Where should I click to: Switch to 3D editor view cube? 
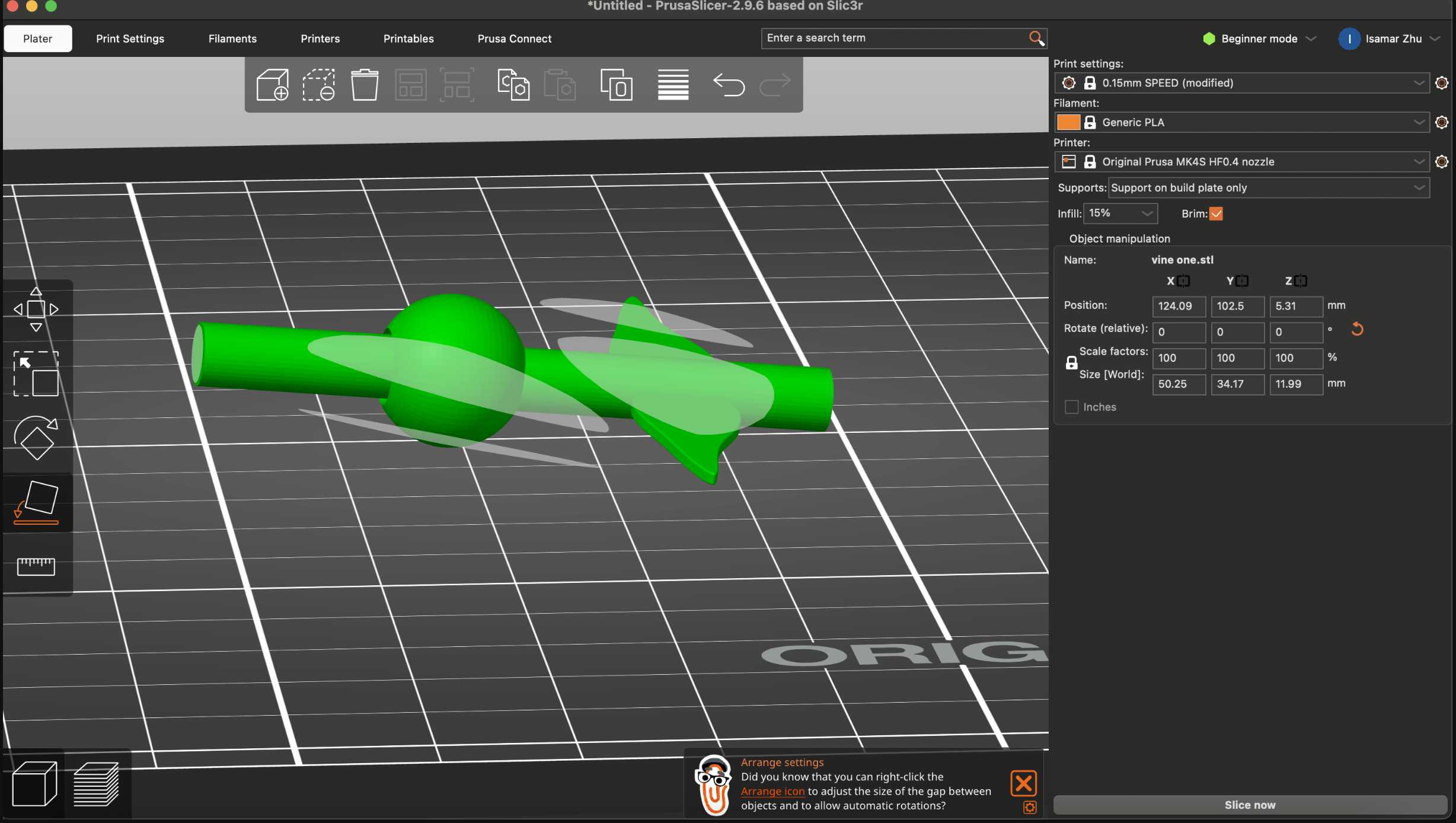coord(34,784)
